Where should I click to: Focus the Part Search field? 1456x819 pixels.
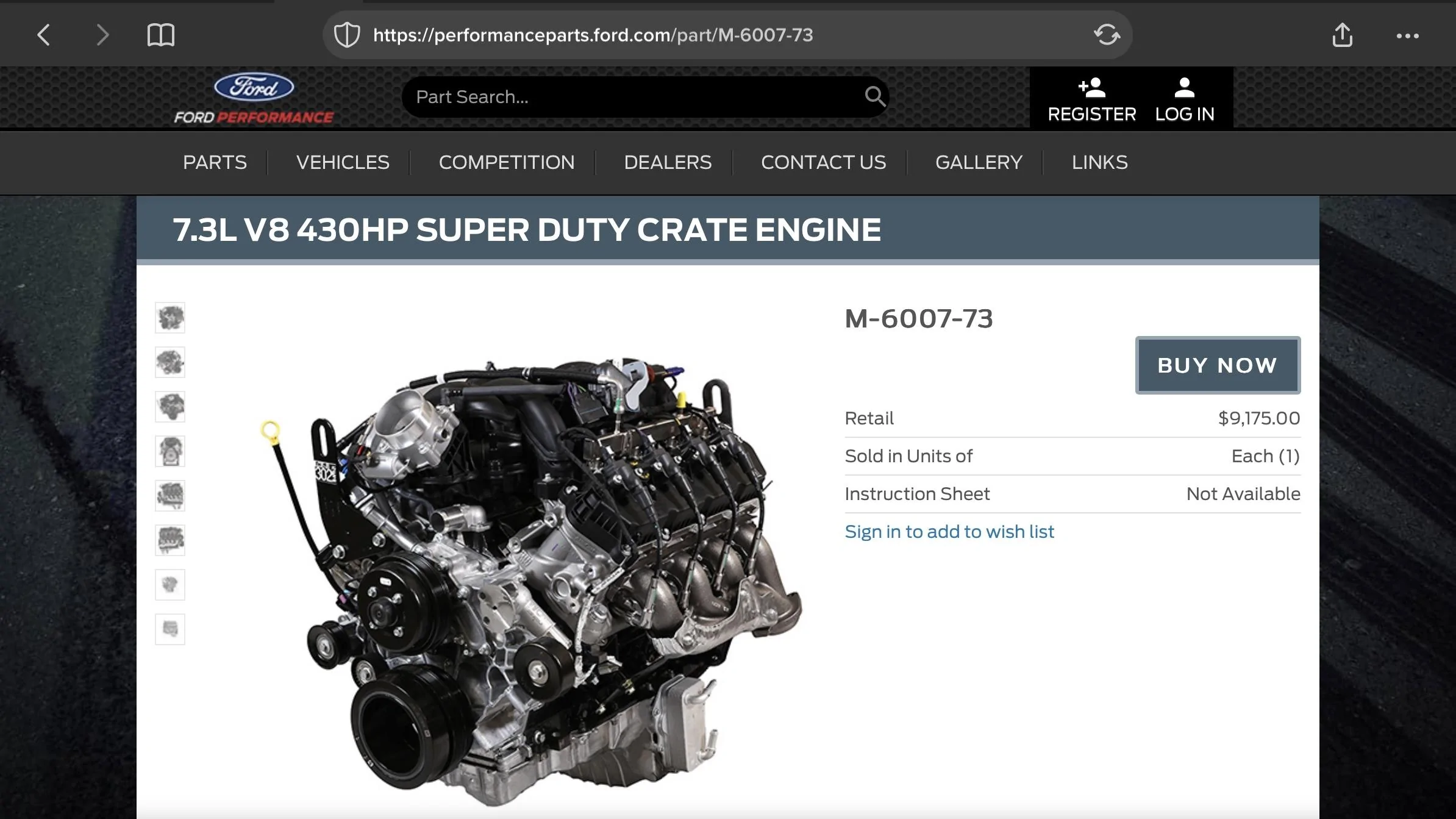[645, 96]
